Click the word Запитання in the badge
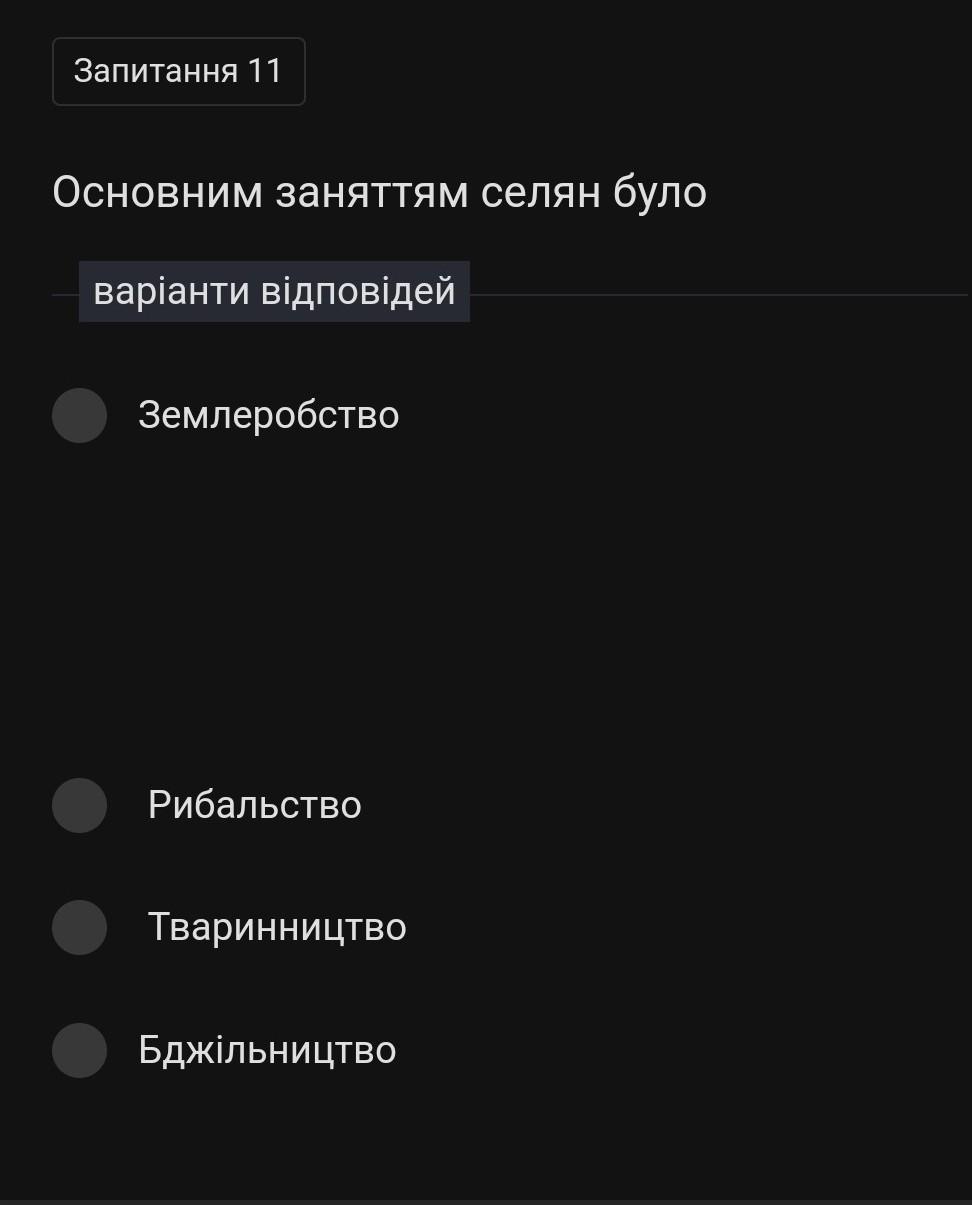Image resolution: width=972 pixels, height=1205 pixels. [156, 71]
